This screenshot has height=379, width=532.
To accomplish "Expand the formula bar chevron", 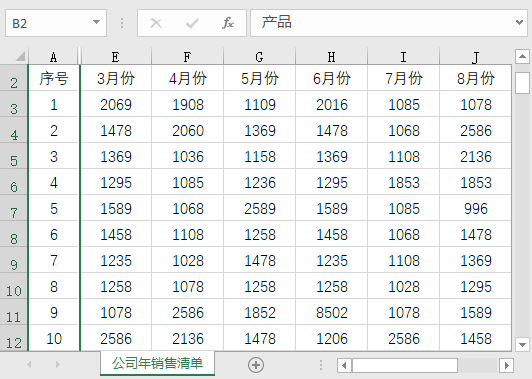I will click(519, 22).
